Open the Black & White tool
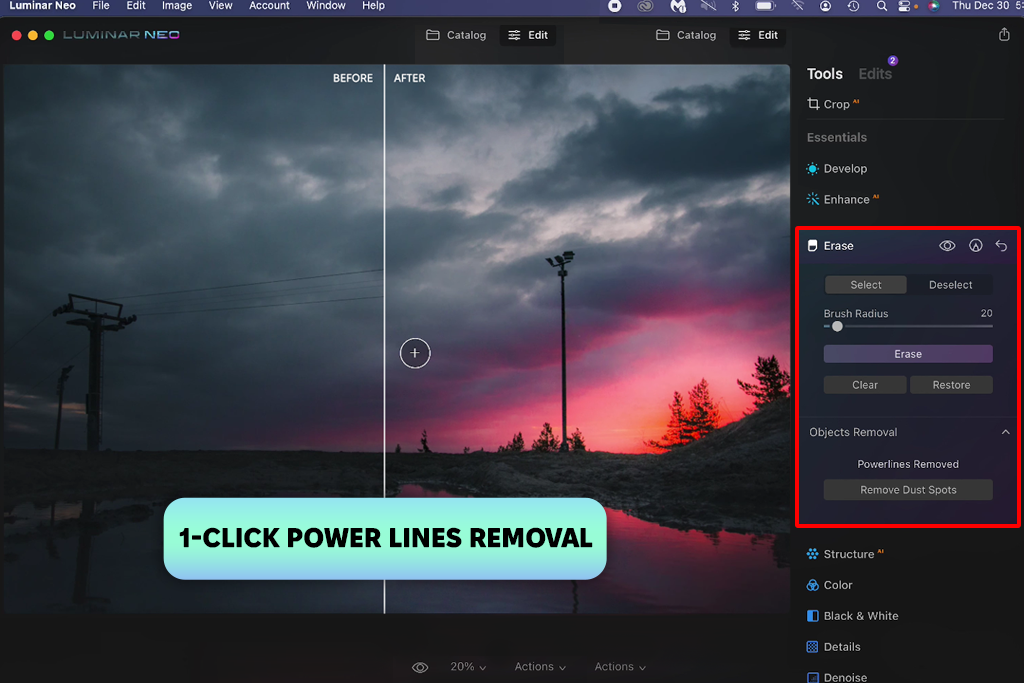 (x=852, y=616)
